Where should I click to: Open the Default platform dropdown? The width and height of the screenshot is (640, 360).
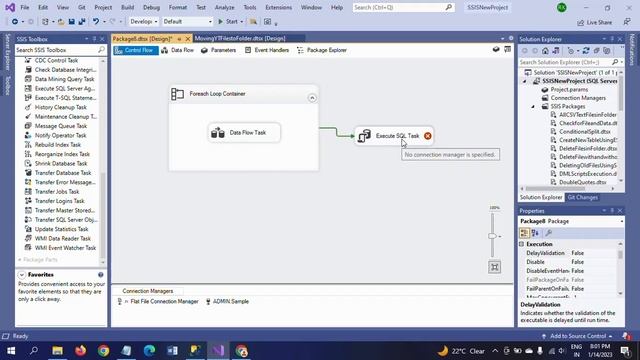pos(187,22)
